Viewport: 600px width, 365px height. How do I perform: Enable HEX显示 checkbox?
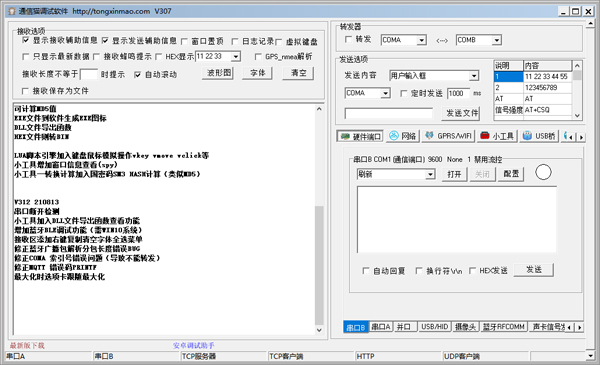coord(159,57)
